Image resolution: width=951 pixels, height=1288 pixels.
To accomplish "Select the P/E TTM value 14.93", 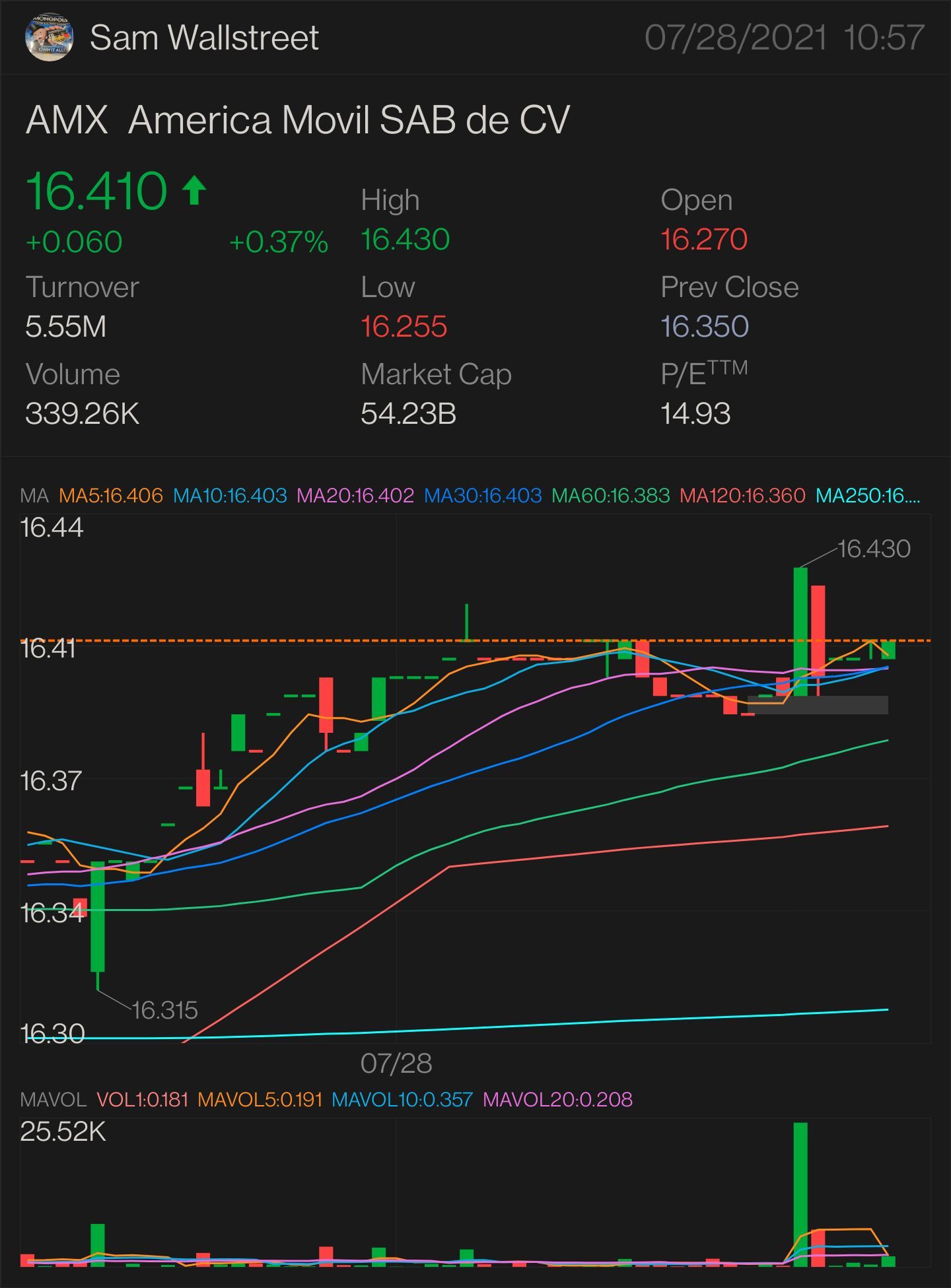I will tap(695, 414).
